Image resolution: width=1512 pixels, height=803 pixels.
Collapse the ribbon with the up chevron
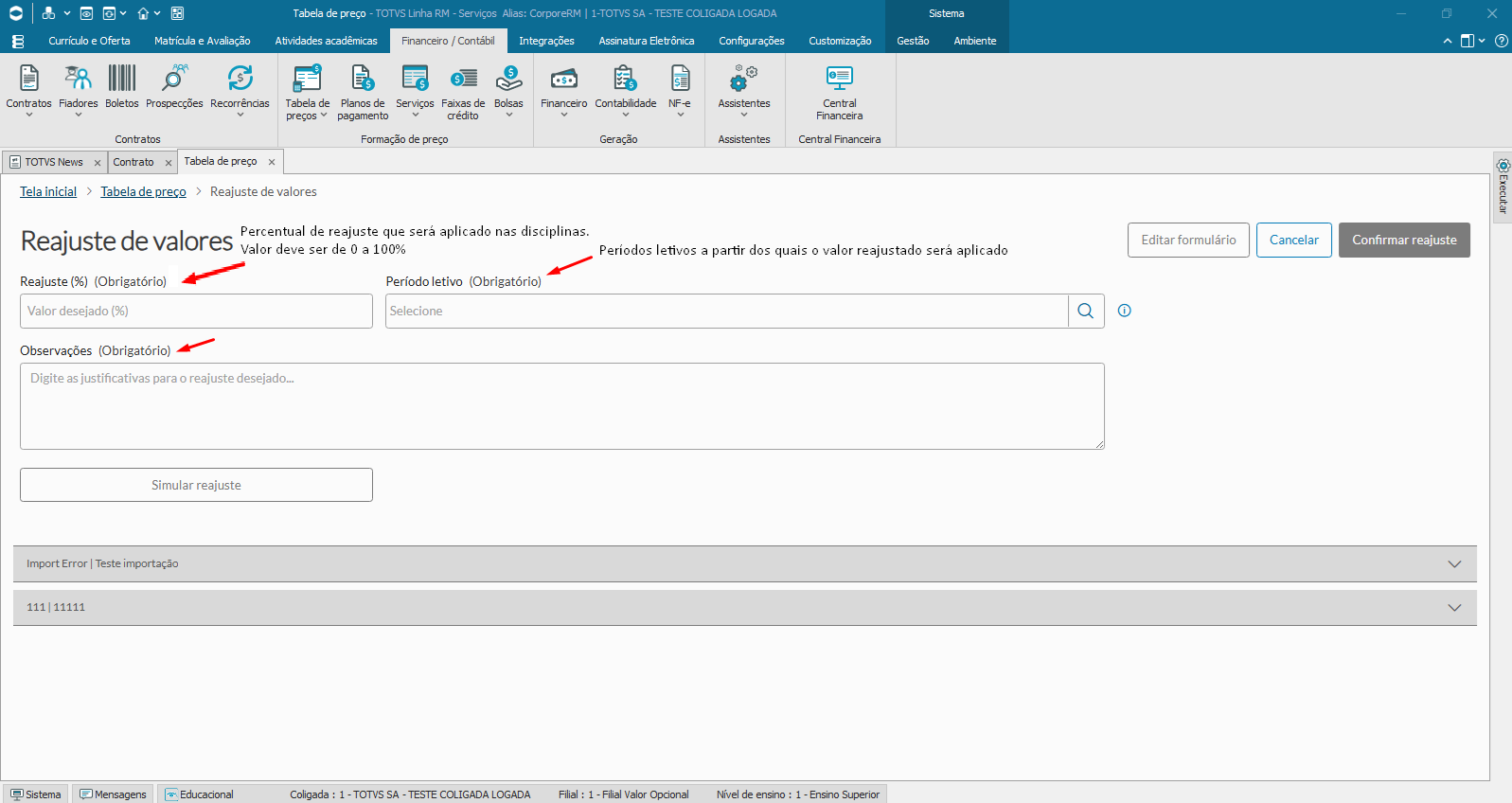(1448, 41)
